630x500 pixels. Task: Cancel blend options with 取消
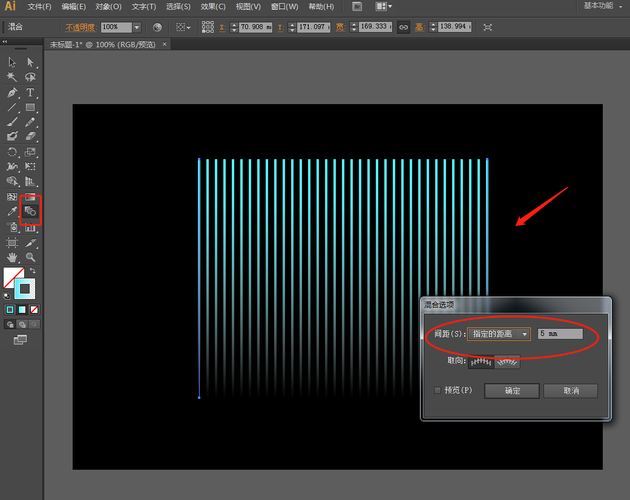571,391
